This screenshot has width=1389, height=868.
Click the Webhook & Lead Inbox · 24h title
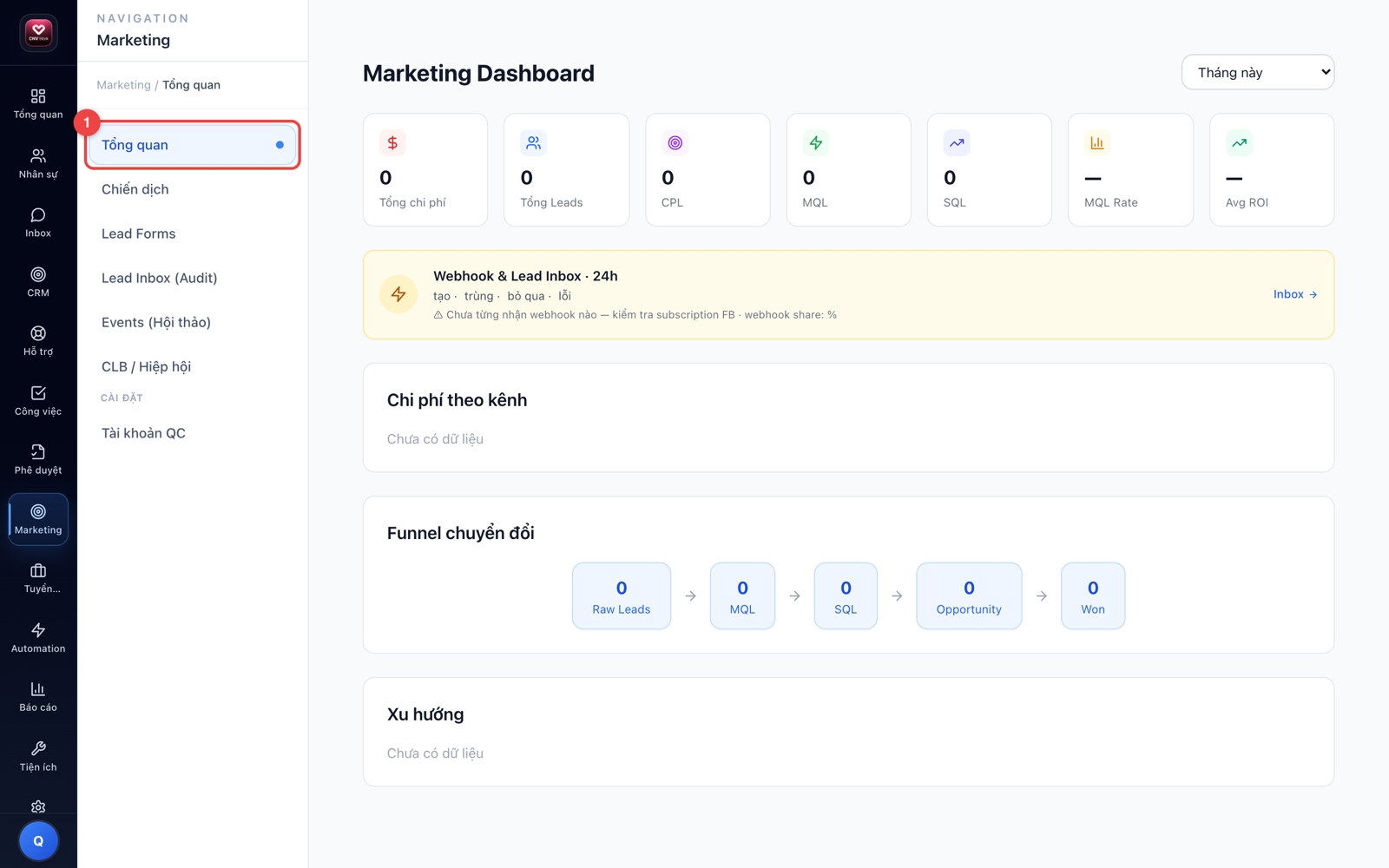click(525, 276)
